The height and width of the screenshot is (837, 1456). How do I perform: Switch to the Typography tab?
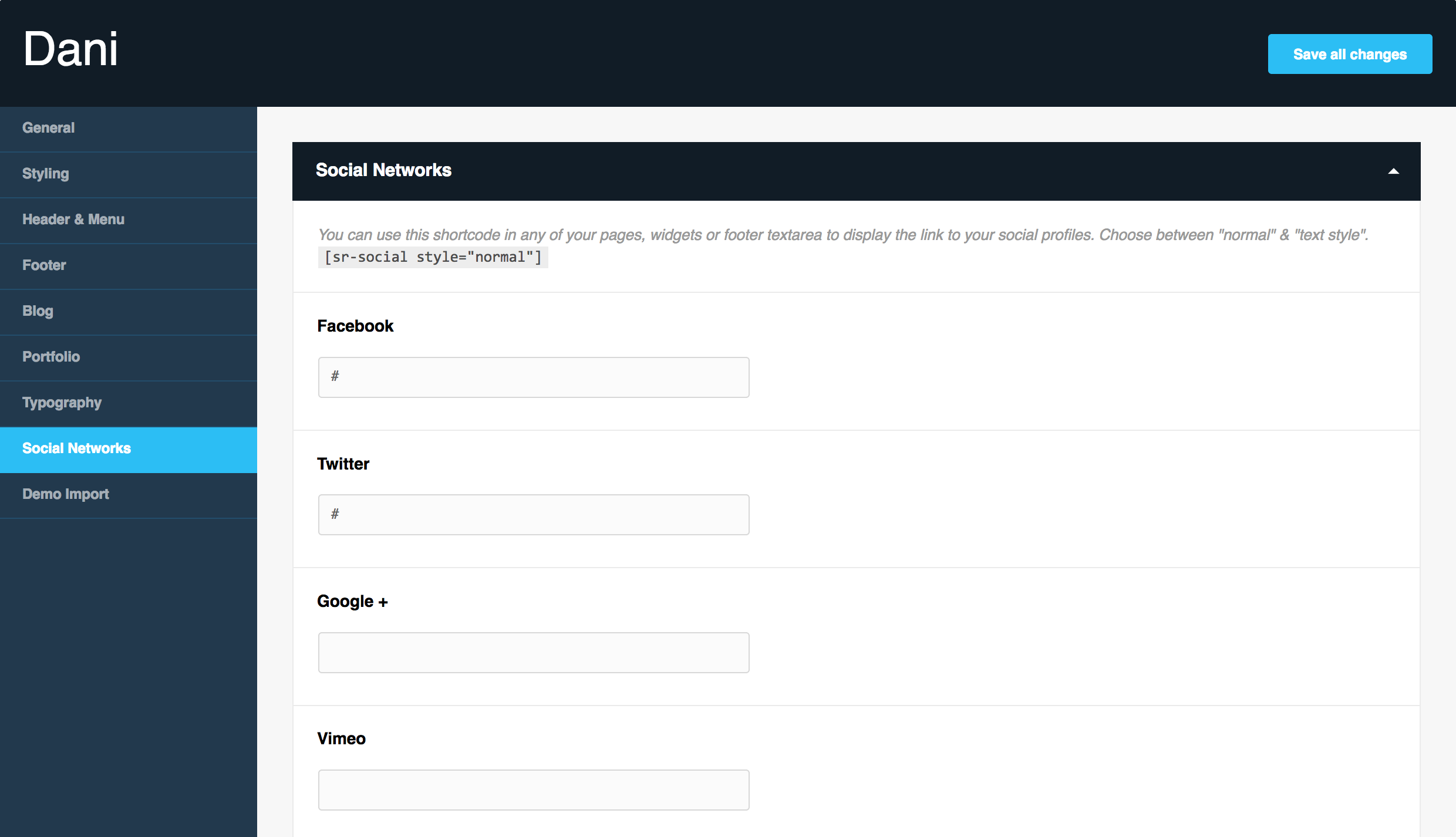pos(129,403)
